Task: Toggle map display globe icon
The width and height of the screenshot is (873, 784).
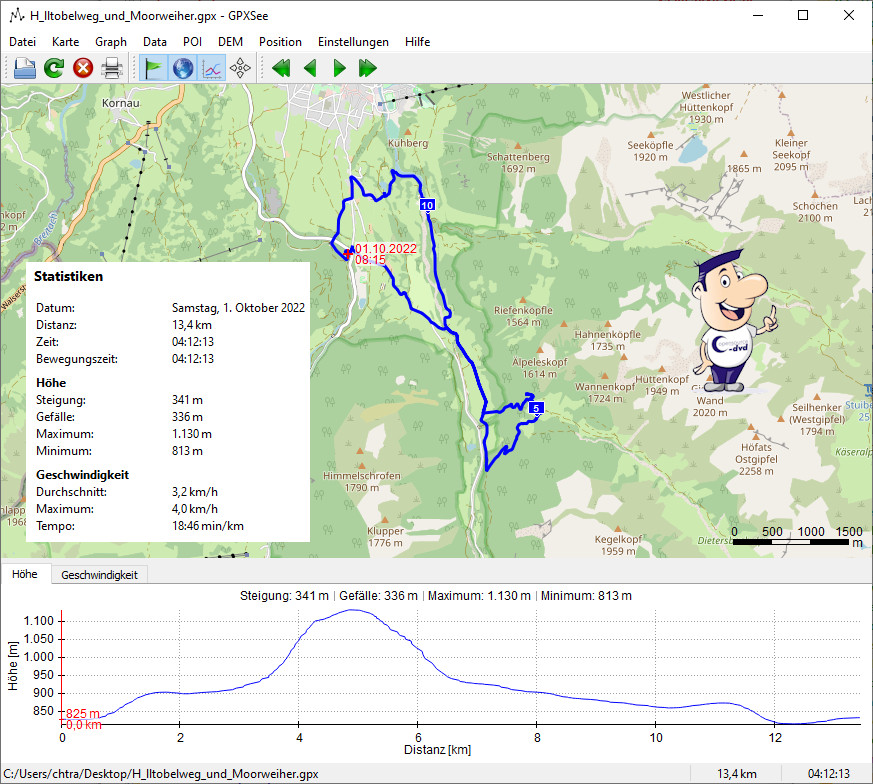Action: [183, 68]
